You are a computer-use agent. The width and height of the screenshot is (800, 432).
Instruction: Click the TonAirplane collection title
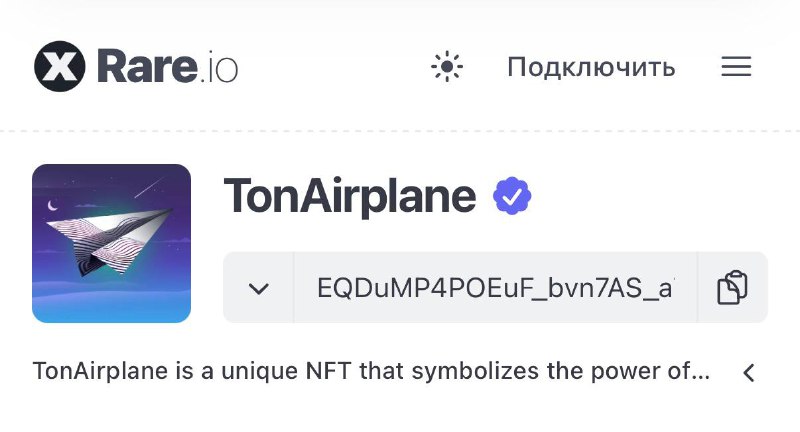coord(350,197)
